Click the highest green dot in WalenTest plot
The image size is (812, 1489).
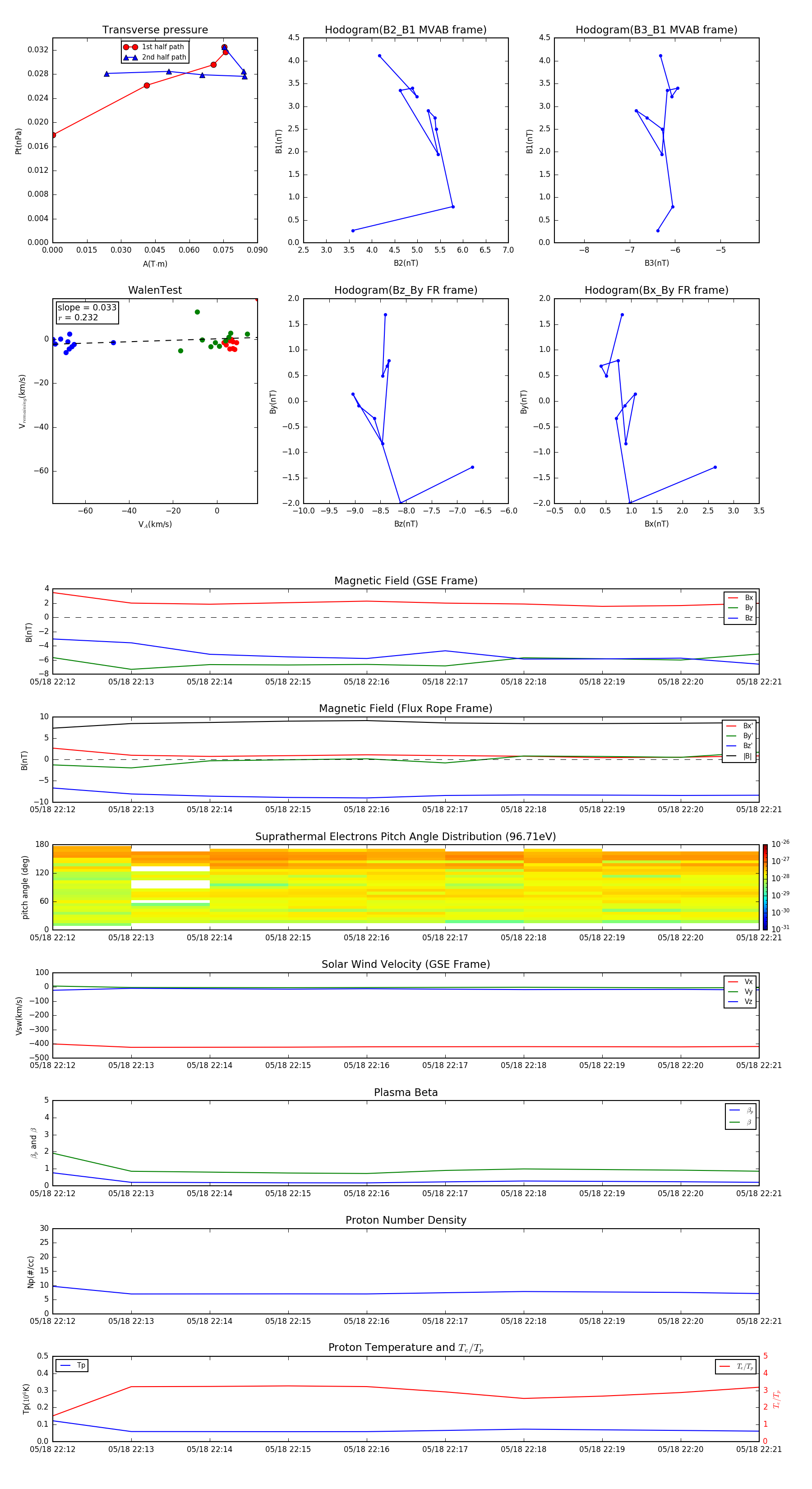click(197, 312)
